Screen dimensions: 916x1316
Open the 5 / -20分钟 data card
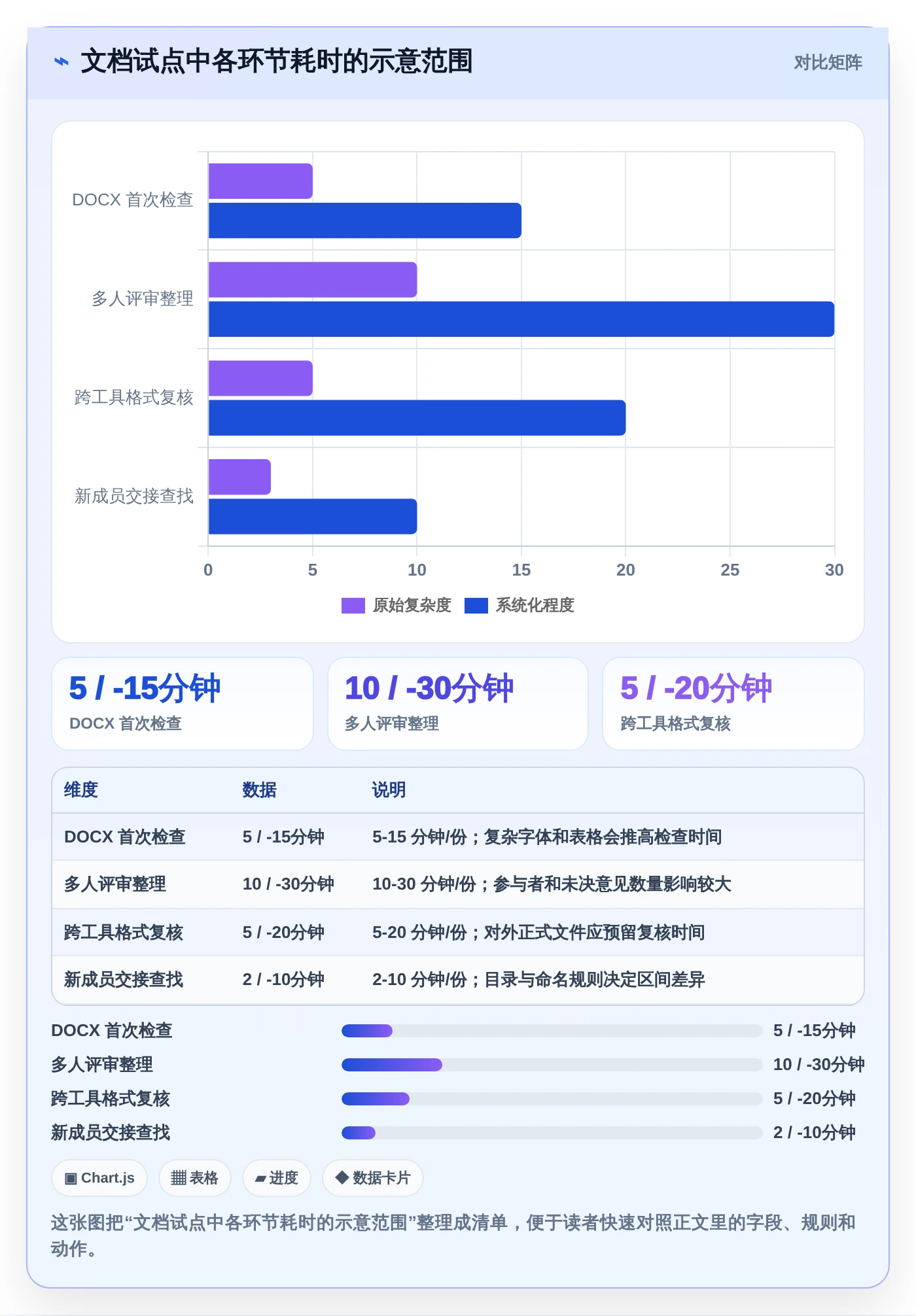(733, 704)
